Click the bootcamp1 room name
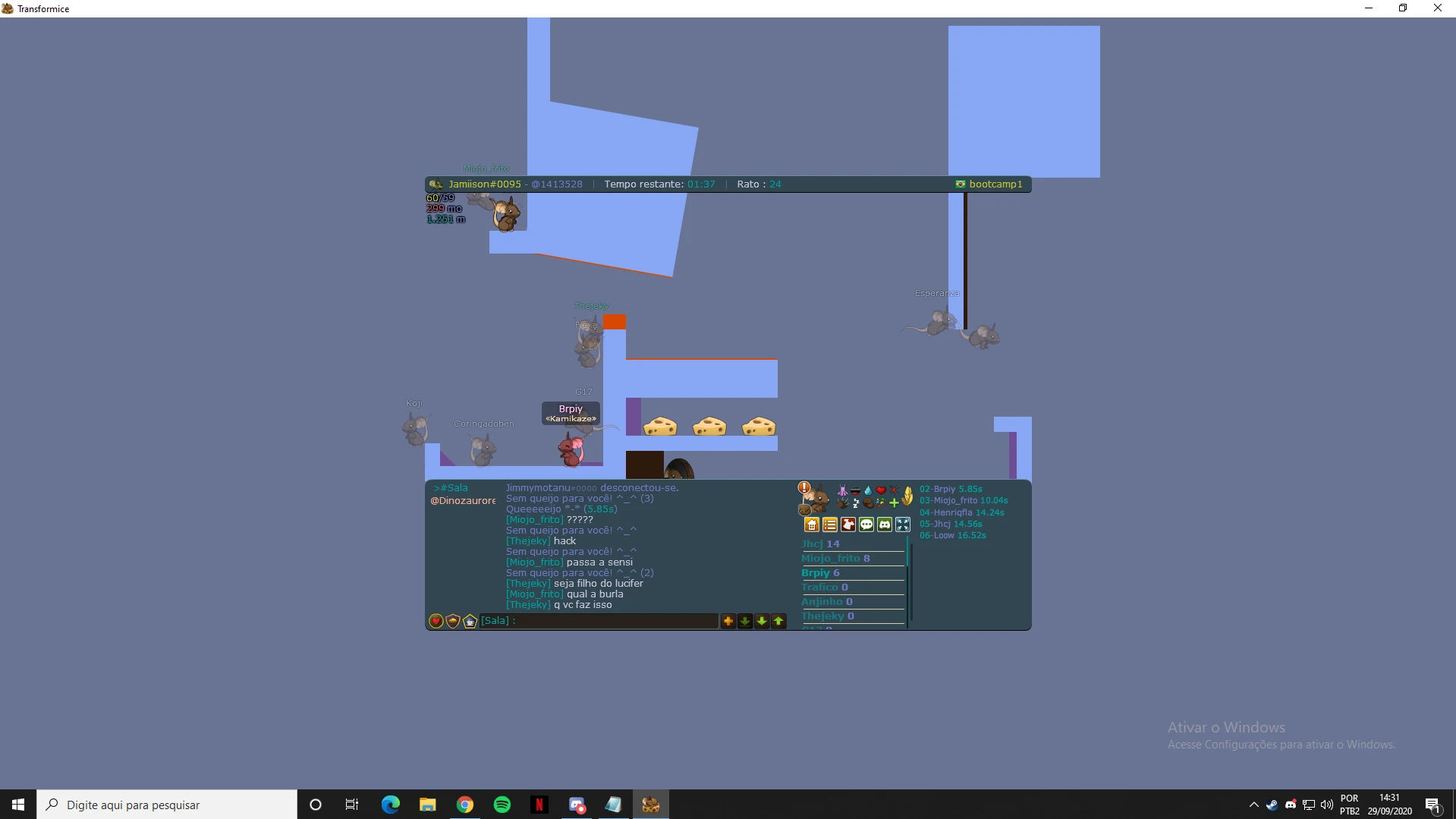The width and height of the screenshot is (1456, 819). click(x=995, y=184)
